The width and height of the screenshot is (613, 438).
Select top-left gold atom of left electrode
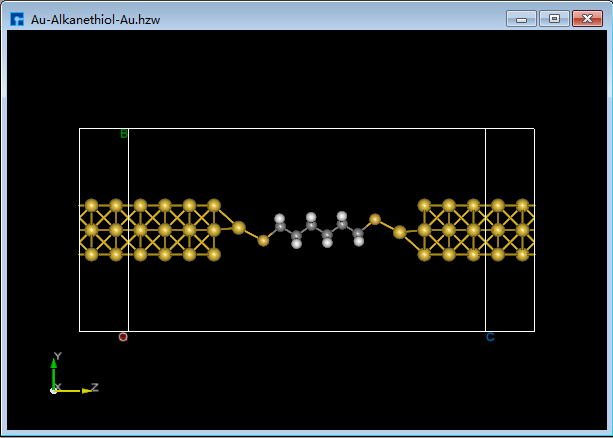pyautogui.click(x=92, y=205)
